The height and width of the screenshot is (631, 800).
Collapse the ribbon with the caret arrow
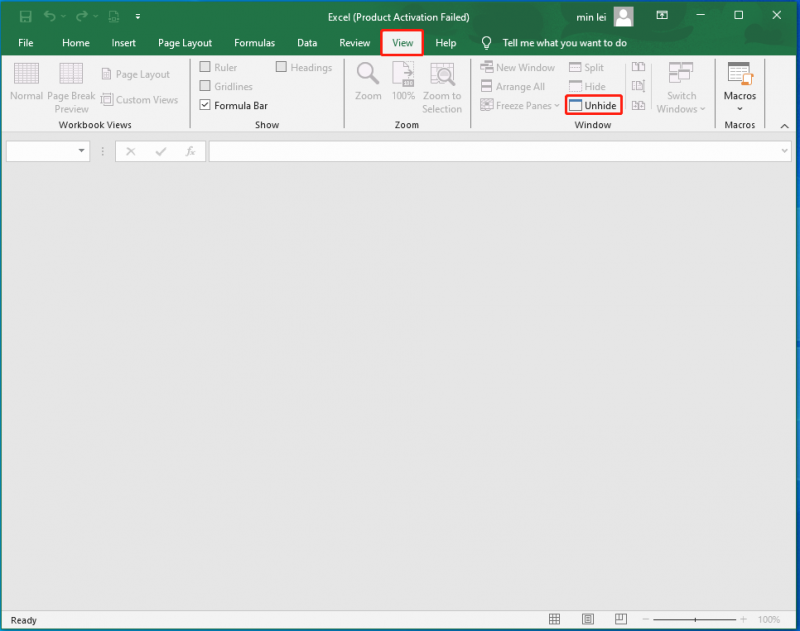pos(784,126)
